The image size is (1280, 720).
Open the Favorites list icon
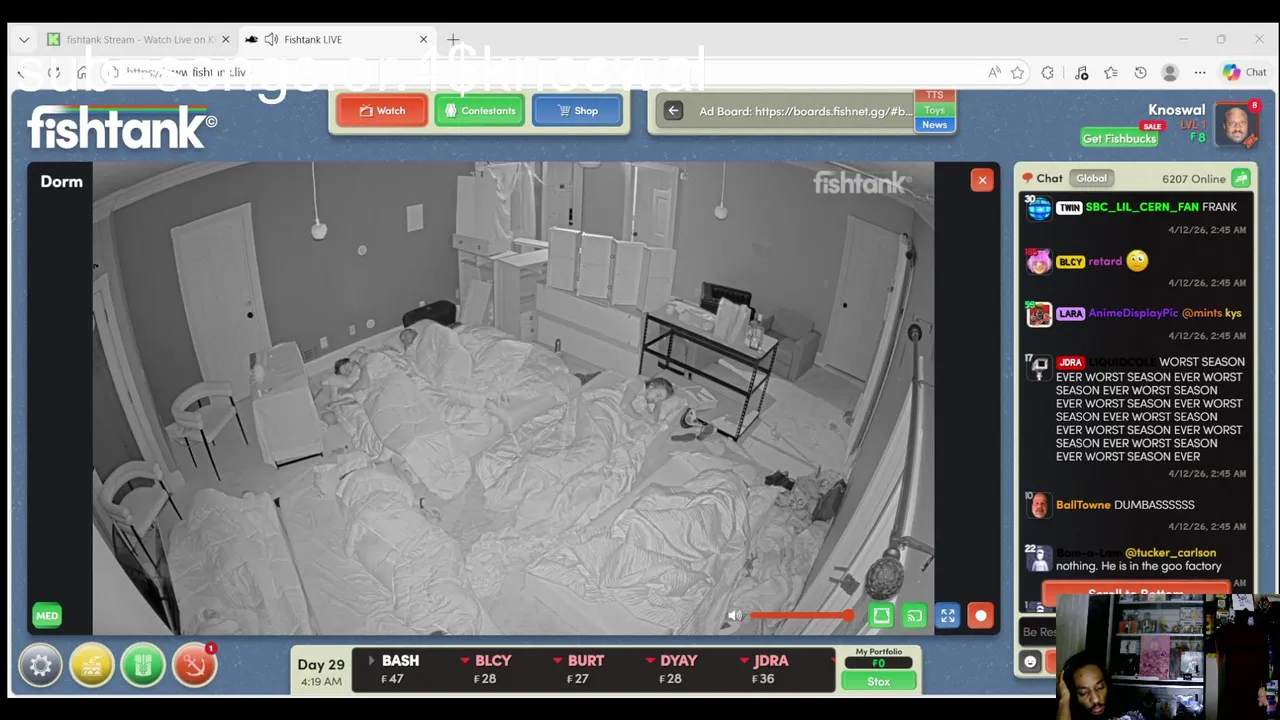click(x=1111, y=72)
